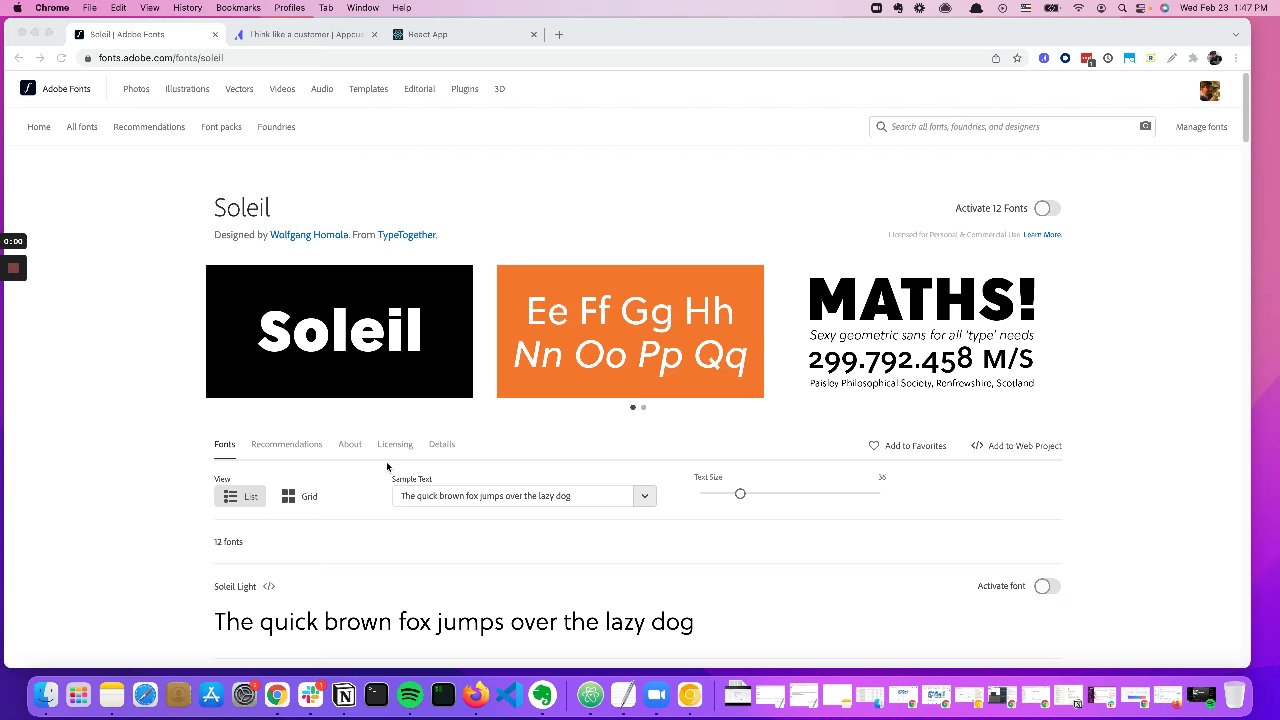The height and width of the screenshot is (720, 1280).
Task: Open History menu in macOS menu bar
Action: [187, 8]
